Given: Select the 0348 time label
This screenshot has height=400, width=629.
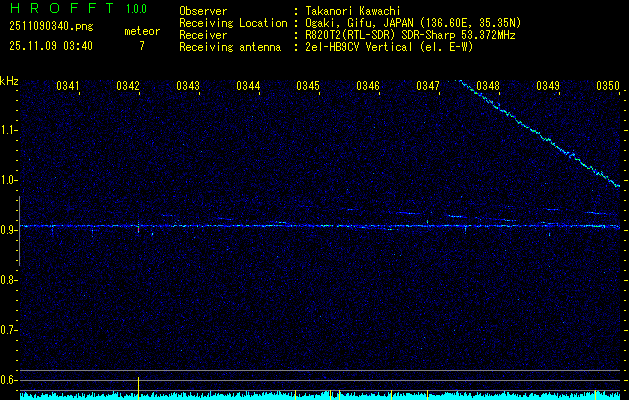Looking at the screenshot, I should pos(488,87).
